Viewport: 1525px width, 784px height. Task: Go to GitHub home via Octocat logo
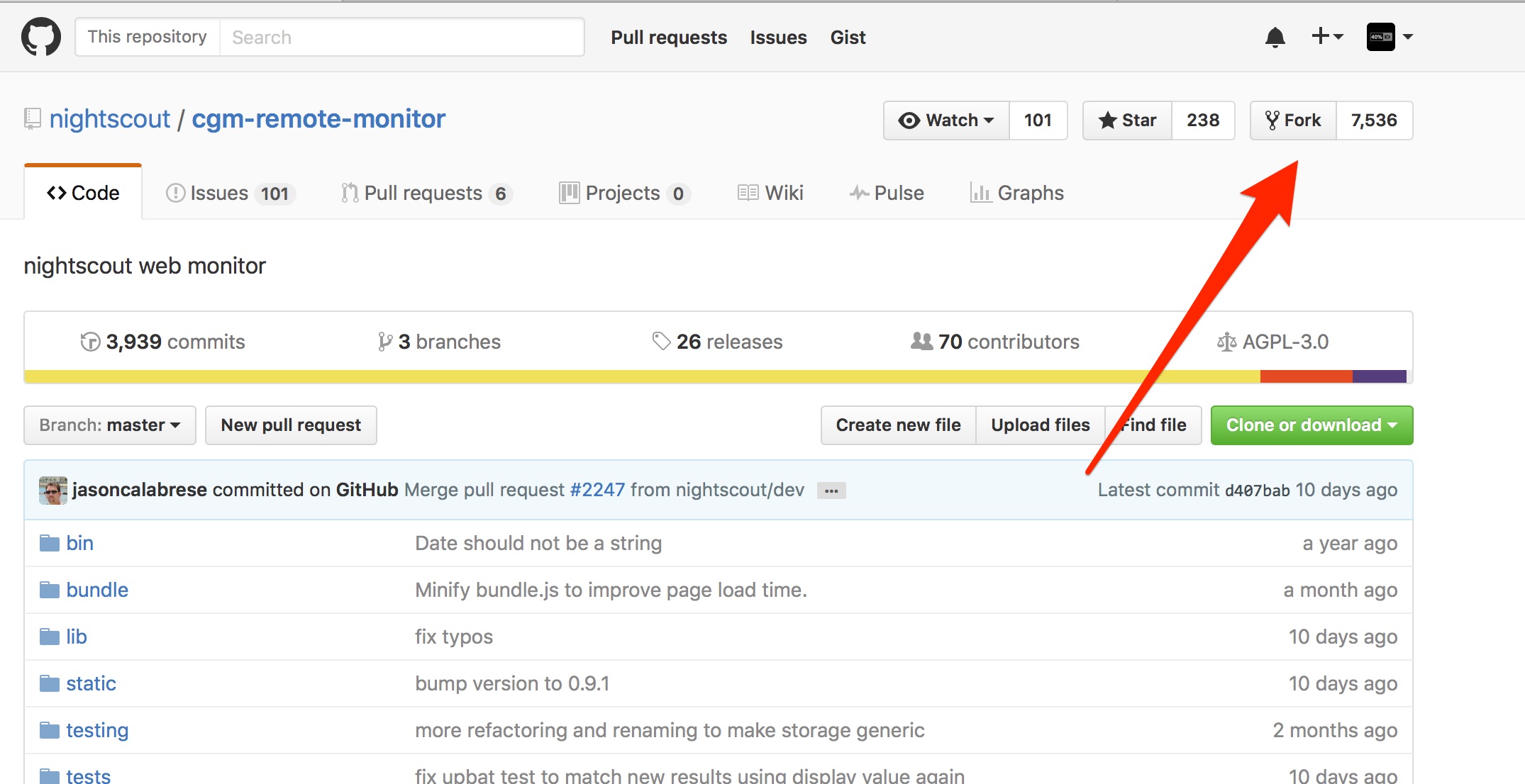click(x=41, y=37)
